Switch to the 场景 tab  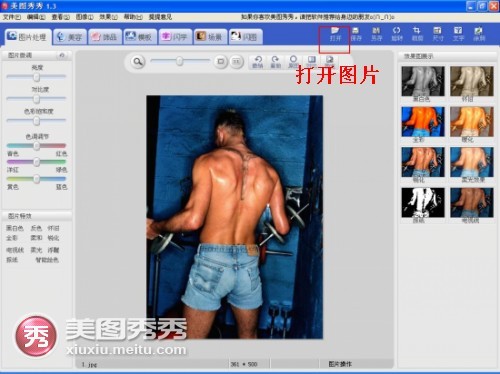210,37
